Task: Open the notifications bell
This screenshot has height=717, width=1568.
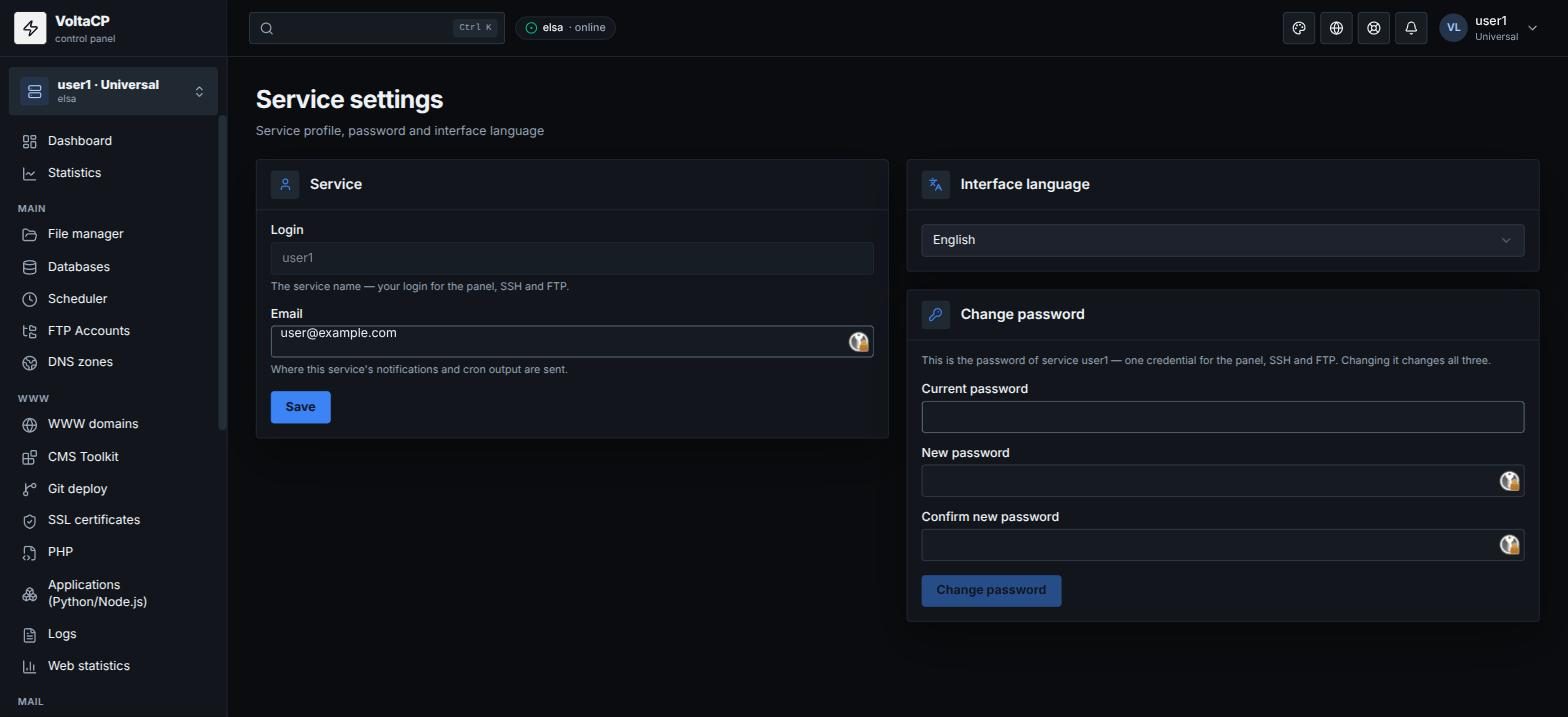Action: pyautogui.click(x=1411, y=28)
